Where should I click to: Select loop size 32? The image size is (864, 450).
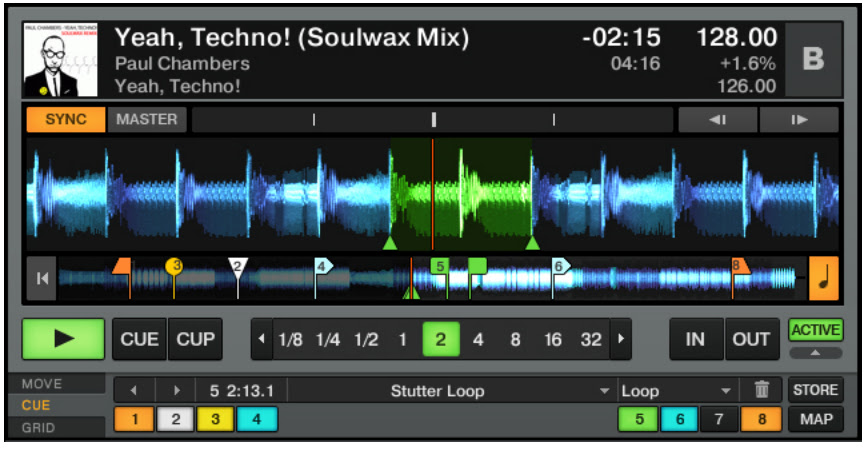tap(591, 339)
